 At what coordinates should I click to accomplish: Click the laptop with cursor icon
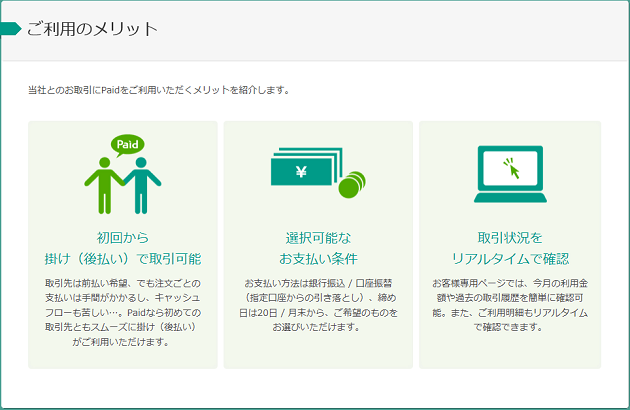(x=510, y=174)
